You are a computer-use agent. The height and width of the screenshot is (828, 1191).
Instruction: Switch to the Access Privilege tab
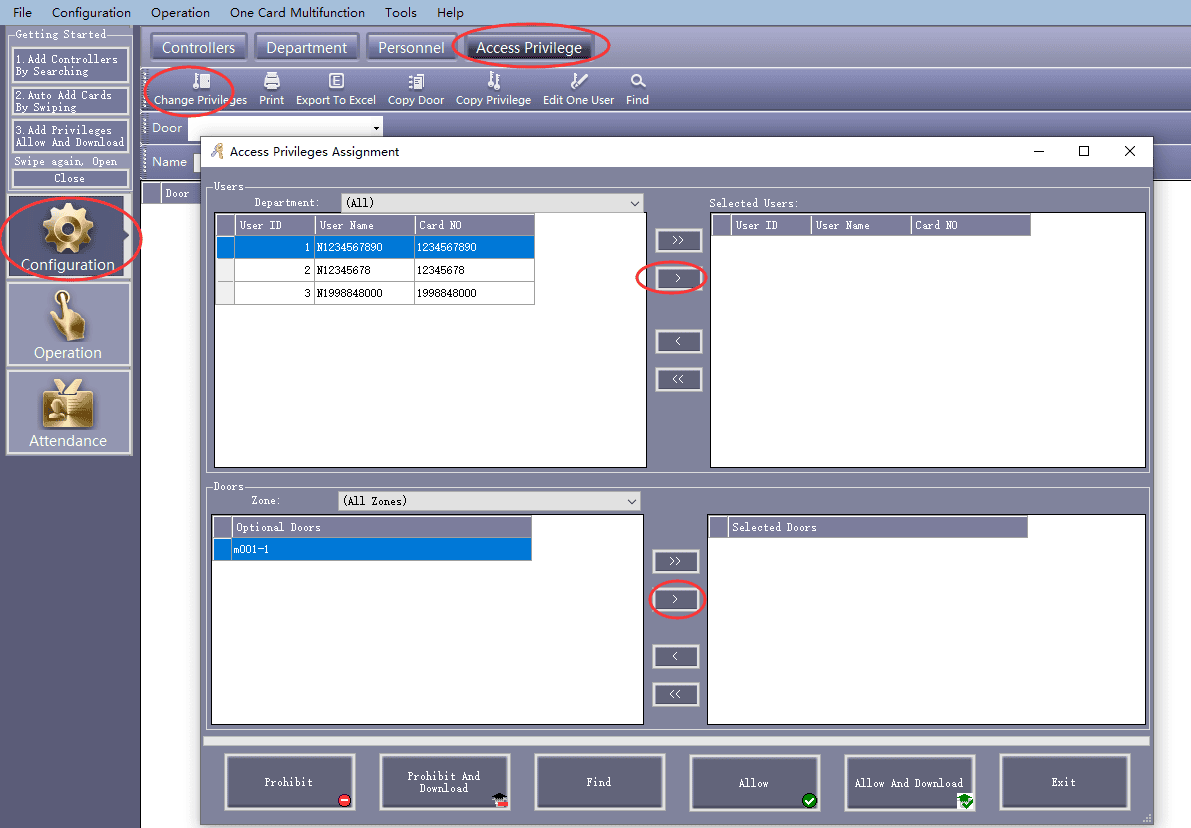[x=529, y=48]
